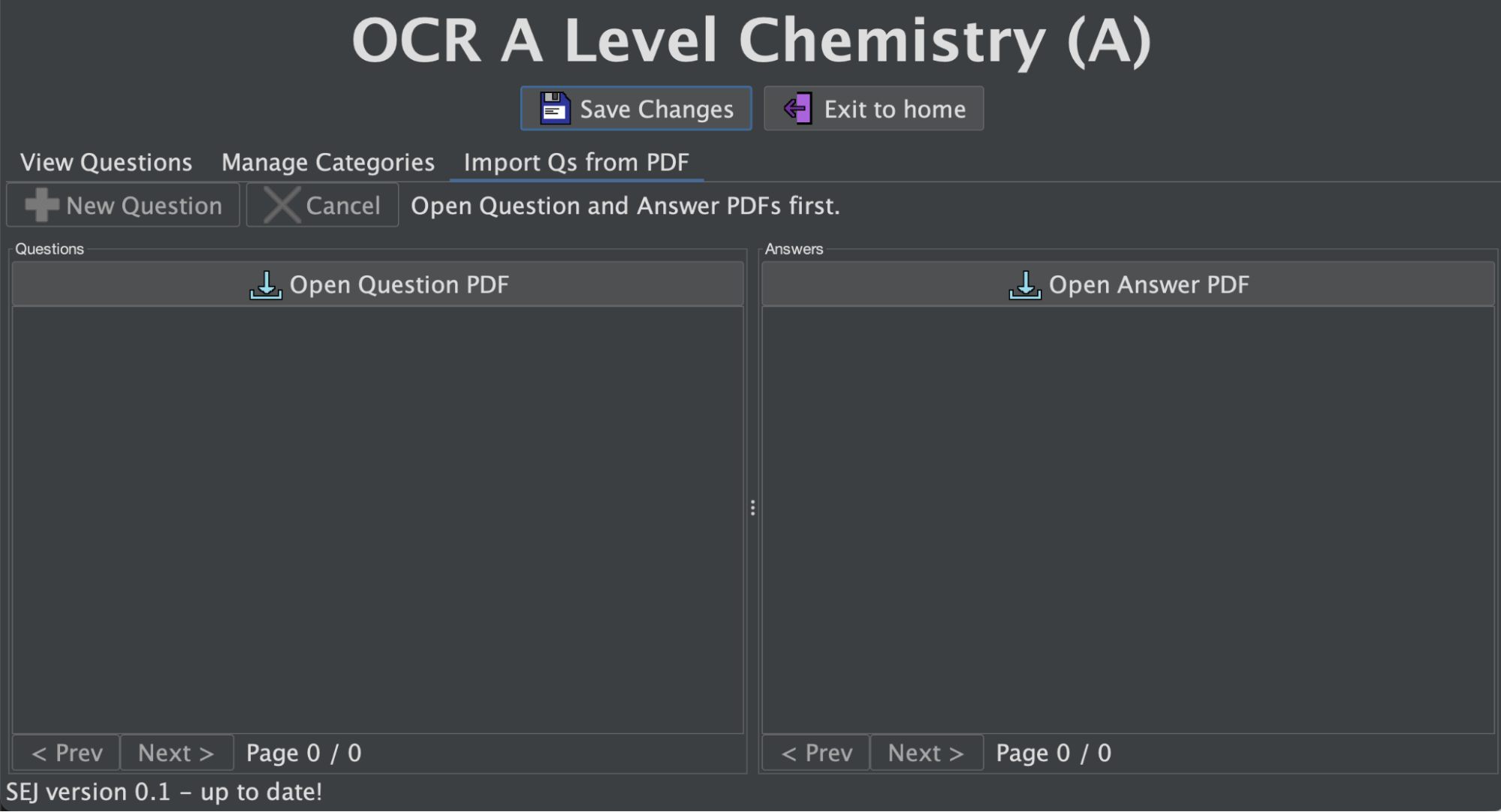Select the Import Qs from PDF tab
Viewport: 1501px width, 812px height.
tap(576, 162)
